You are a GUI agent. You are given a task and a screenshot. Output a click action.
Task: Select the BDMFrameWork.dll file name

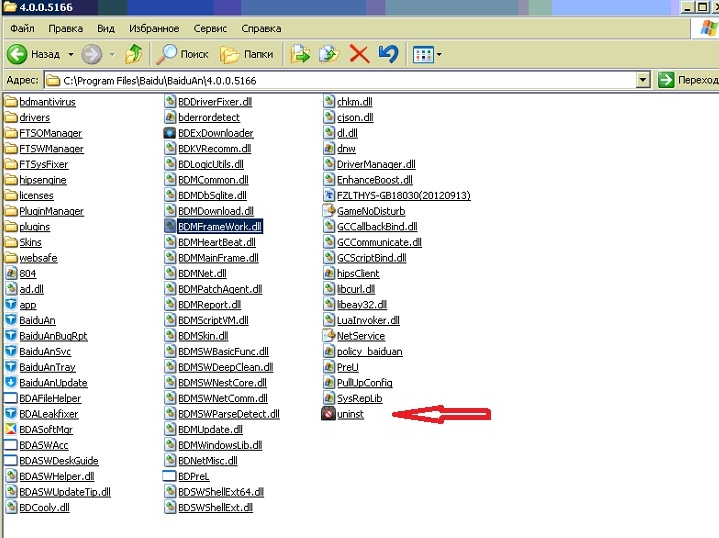point(220,227)
